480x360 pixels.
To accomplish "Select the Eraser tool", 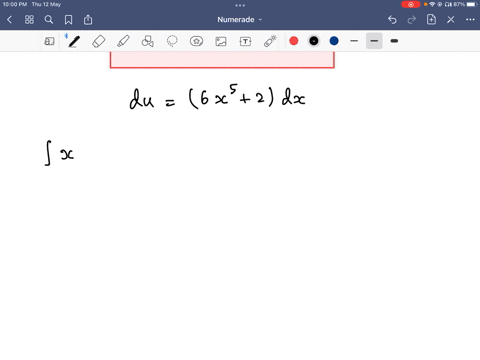I will pos(99,41).
